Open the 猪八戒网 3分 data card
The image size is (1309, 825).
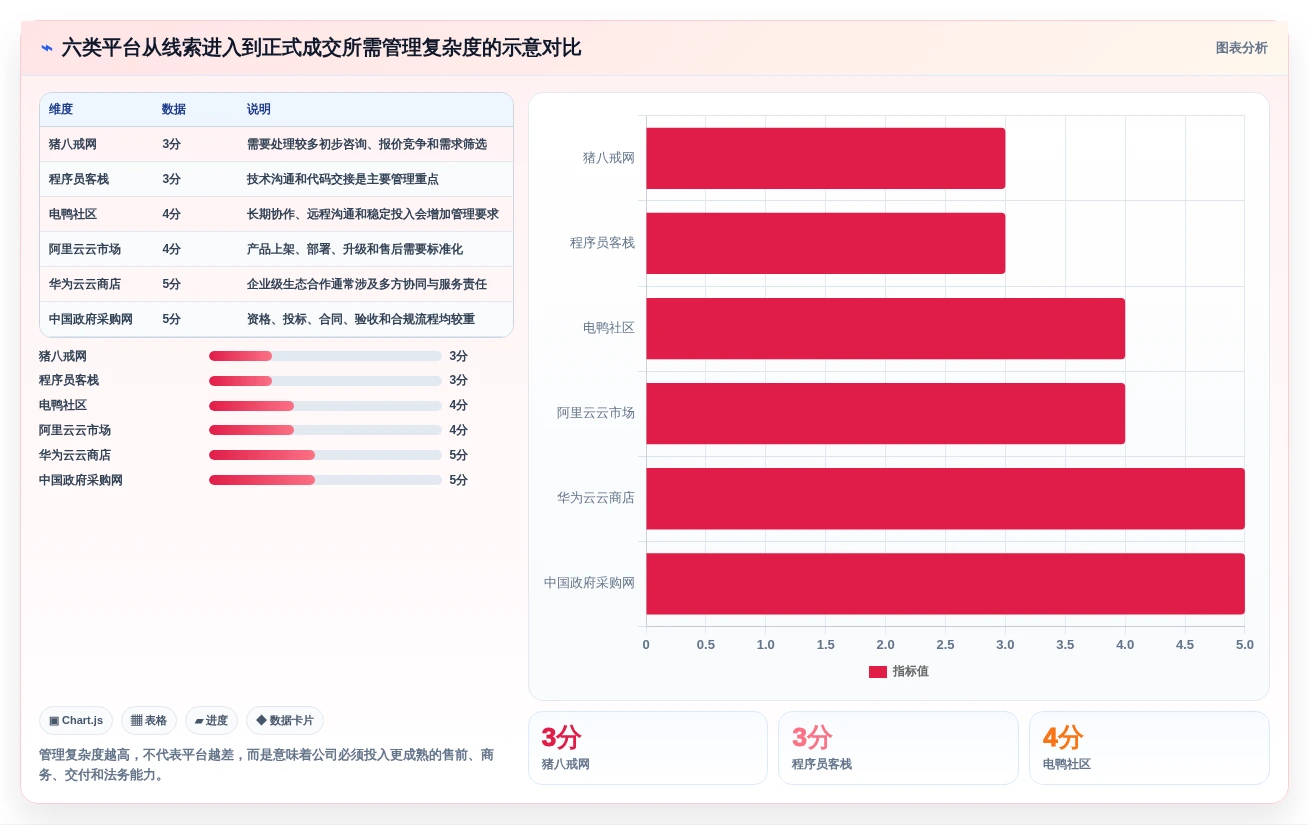[648, 748]
